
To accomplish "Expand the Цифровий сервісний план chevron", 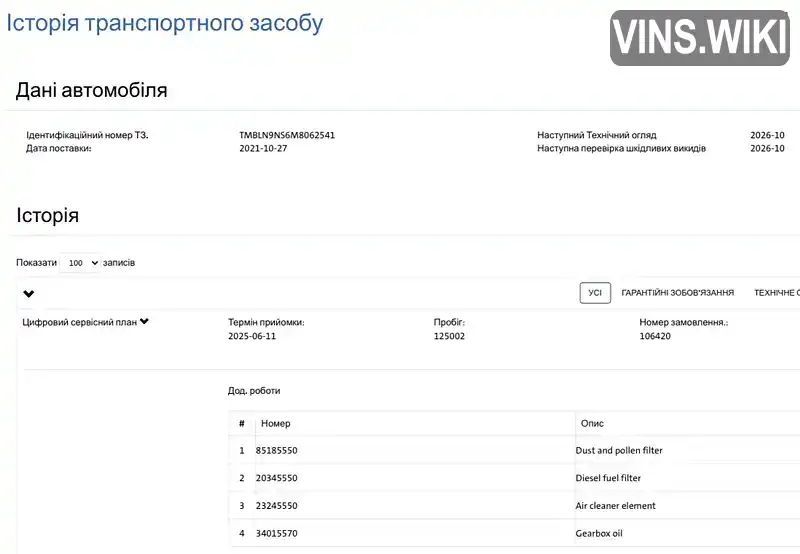I will click(x=145, y=322).
